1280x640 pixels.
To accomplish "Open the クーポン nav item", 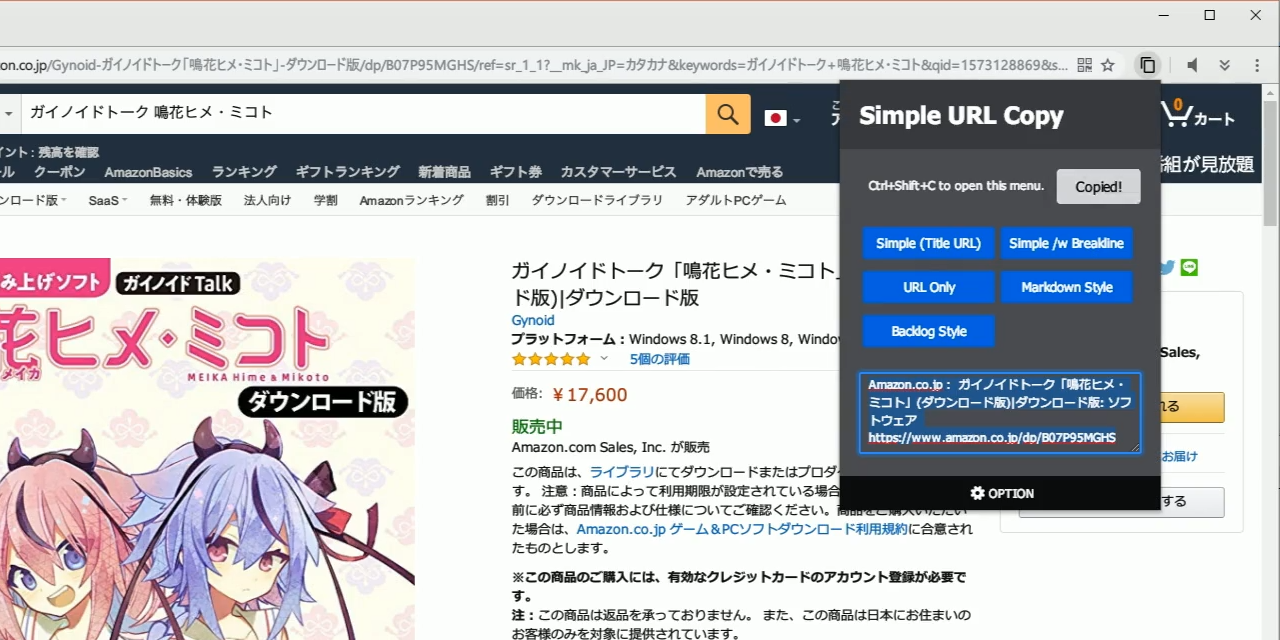I will (60, 172).
